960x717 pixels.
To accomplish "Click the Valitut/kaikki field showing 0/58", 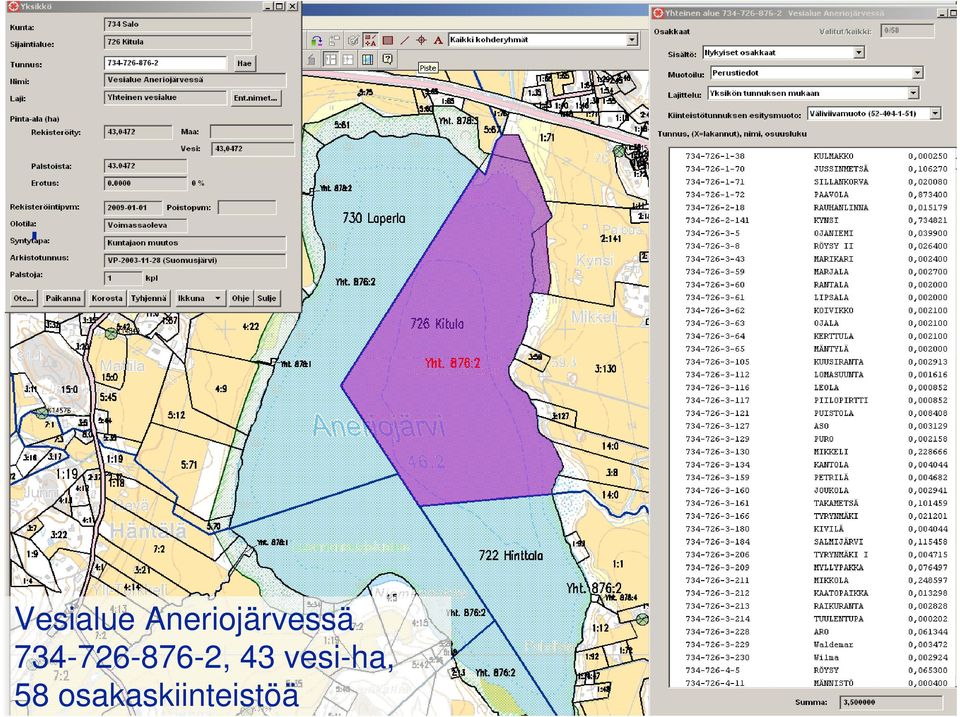I will tap(907, 31).
